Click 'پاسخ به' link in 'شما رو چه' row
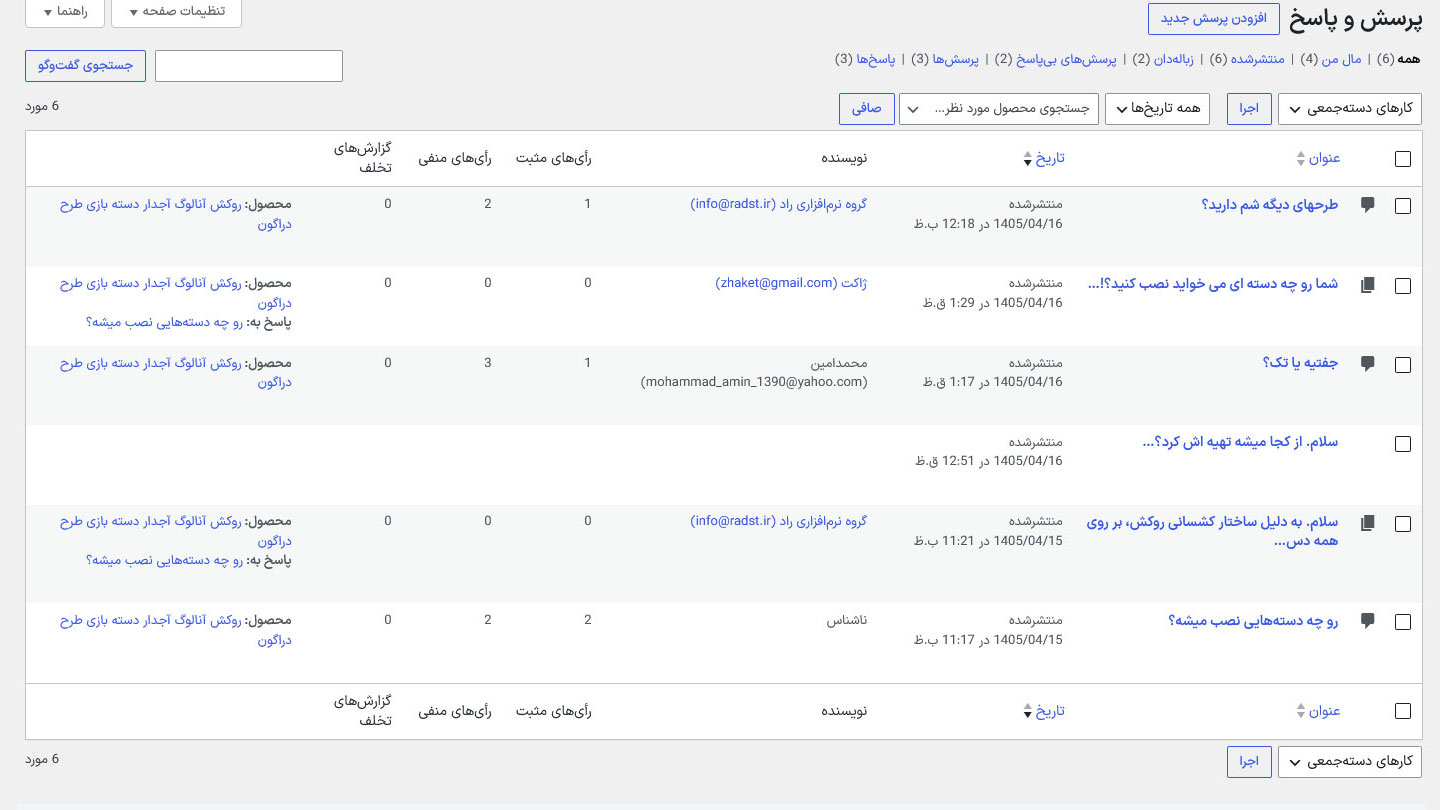1440x810 pixels. [x=164, y=322]
